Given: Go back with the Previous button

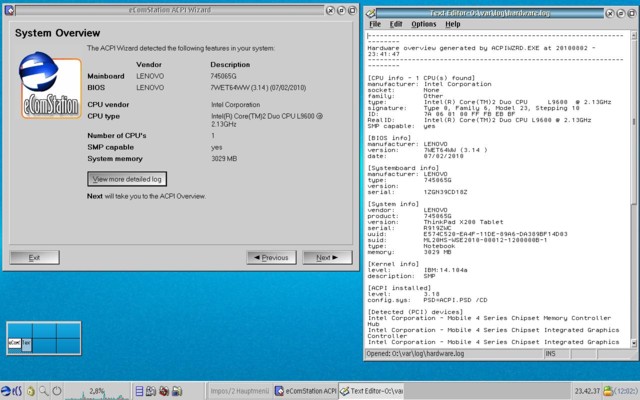Looking at the screenshot, I should click(x=271, y=258).
